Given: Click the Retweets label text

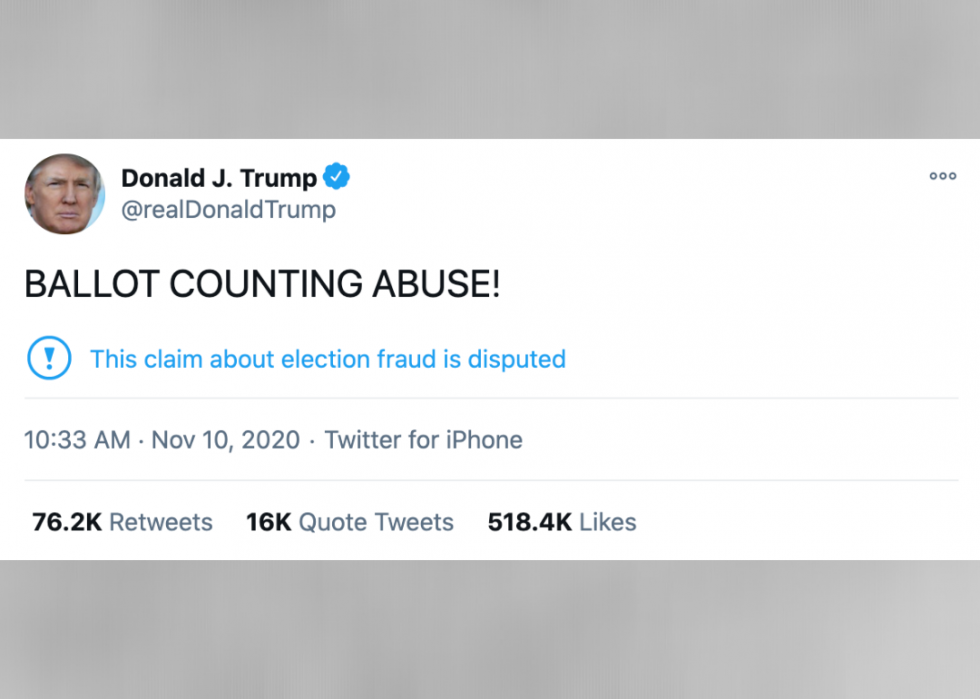Looking at the screenshot, I should click(x=161, y=522).
